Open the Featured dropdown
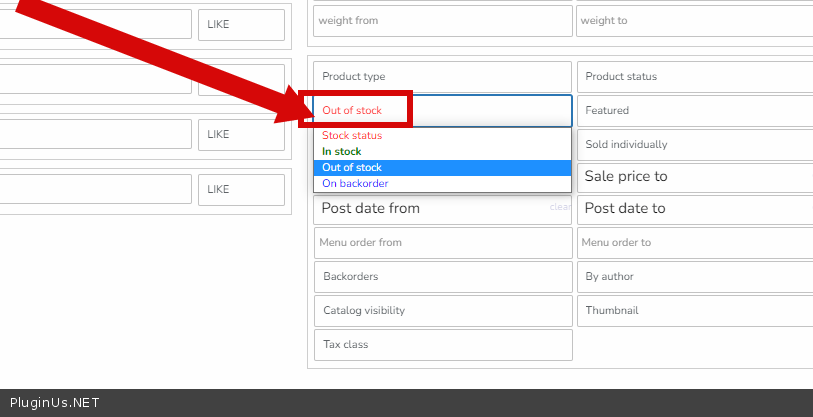The width and height of the screenshot is (813, 417). [x=694, y=111]
